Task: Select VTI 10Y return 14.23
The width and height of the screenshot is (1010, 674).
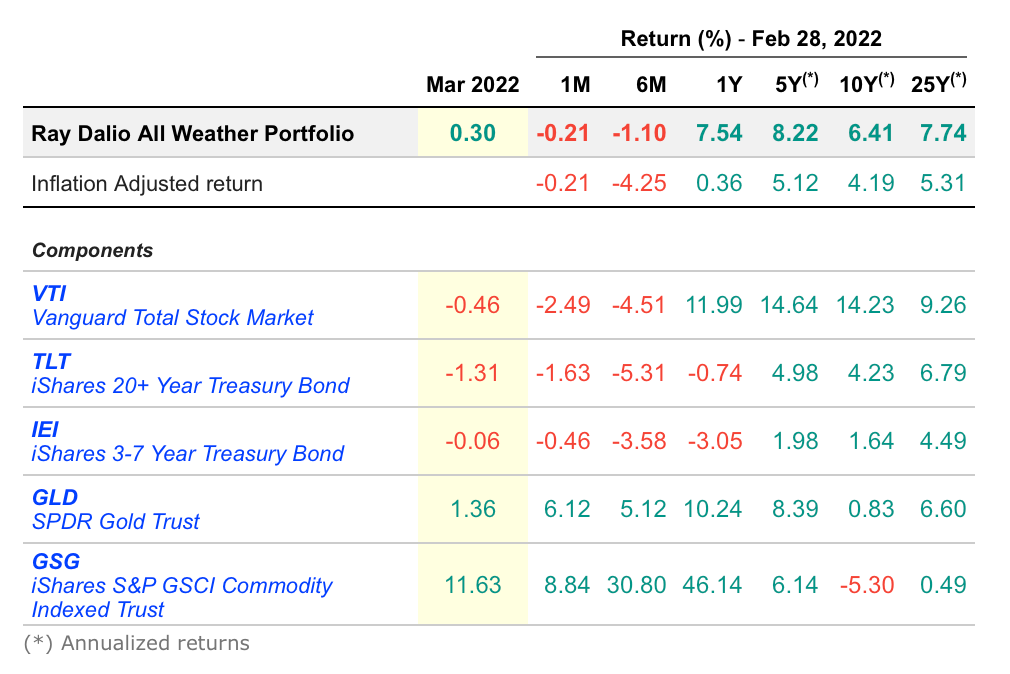Action: [865, 305]
